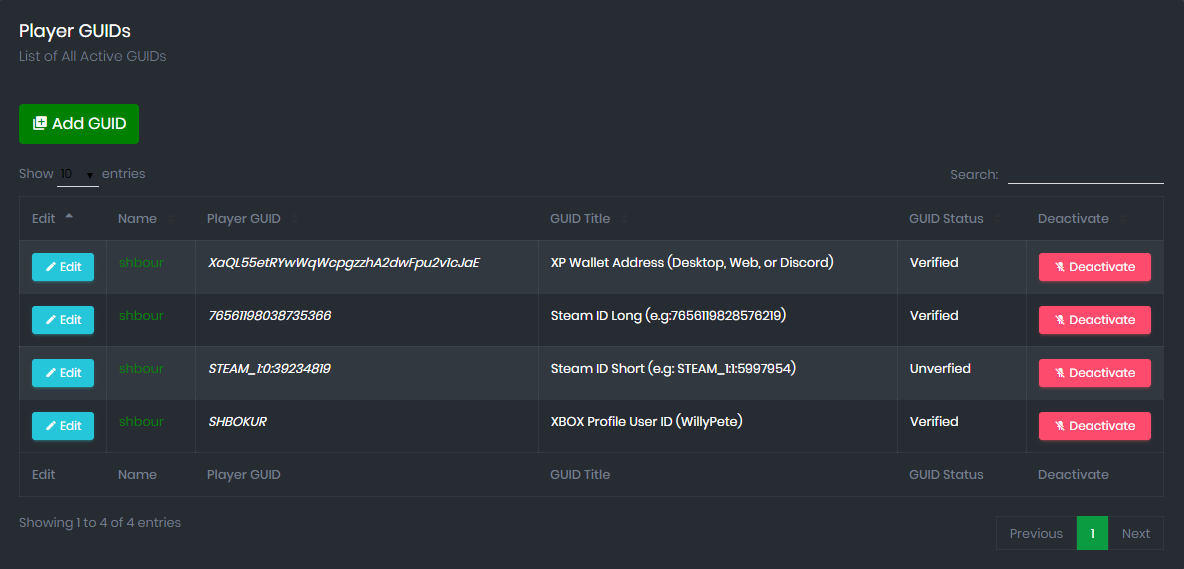
Task: Sort by GUID Title column header
Action: pos(580,219)
